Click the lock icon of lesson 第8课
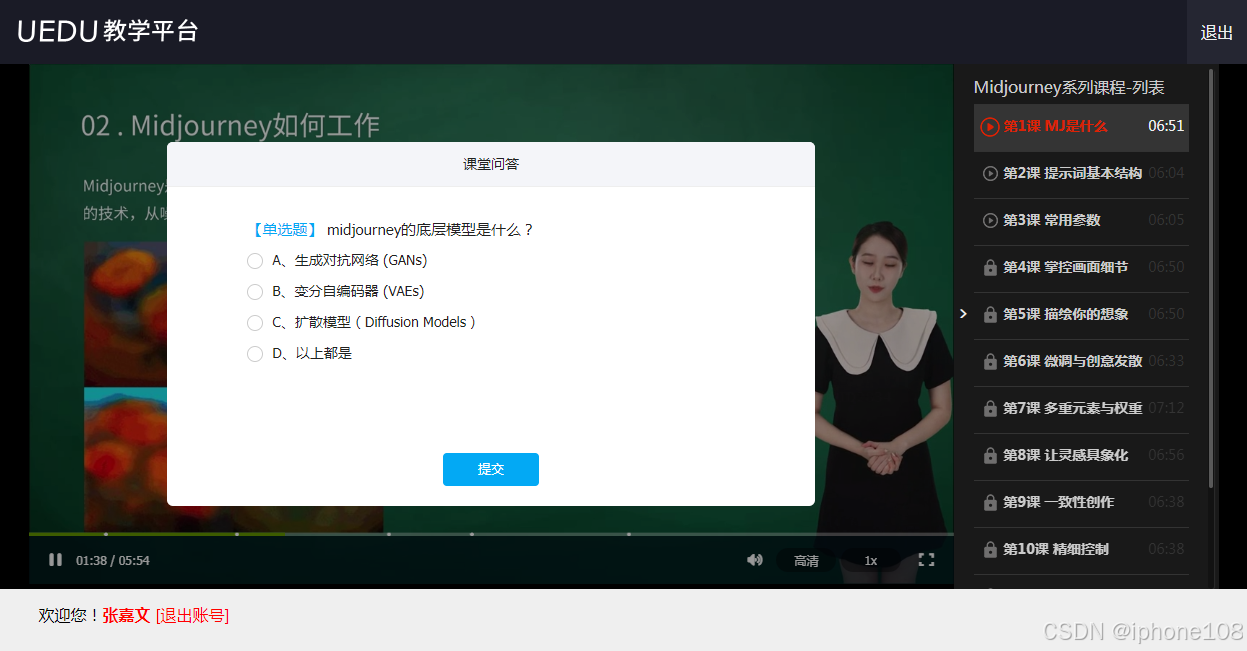This screenshot has height=651, width=1247. pos(991,455)
